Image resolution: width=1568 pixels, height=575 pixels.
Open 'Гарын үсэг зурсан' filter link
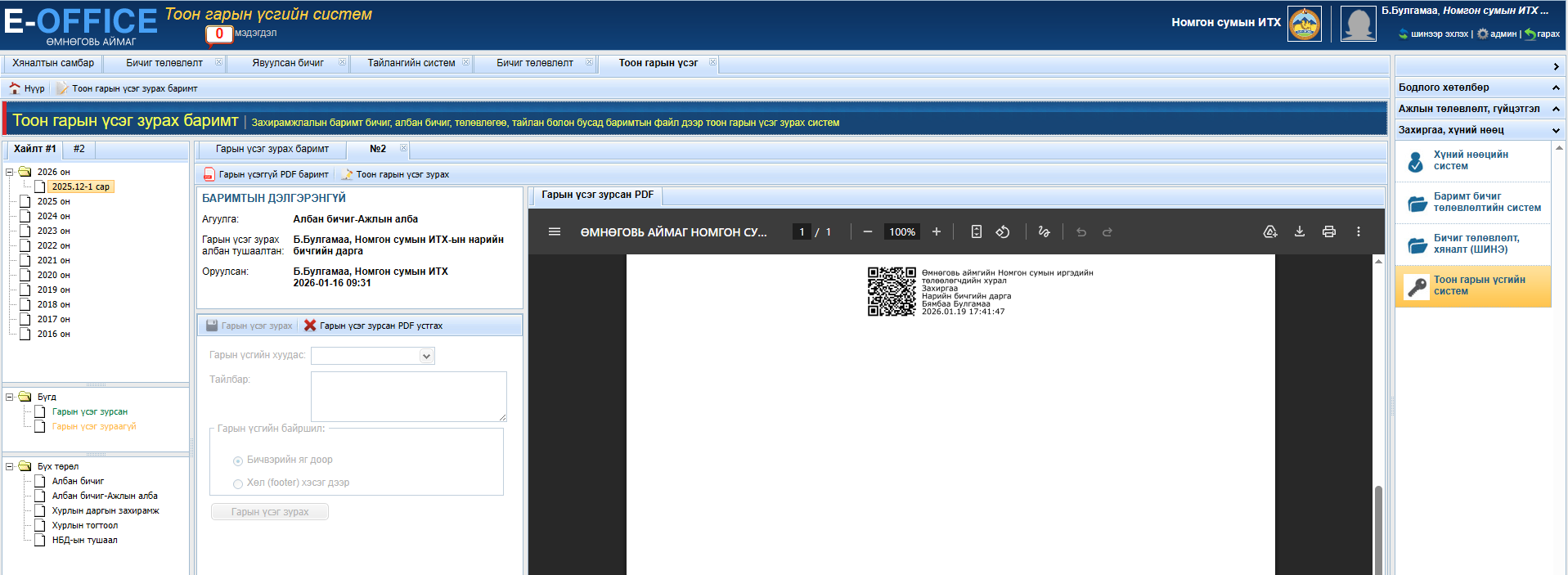point(89,411)
